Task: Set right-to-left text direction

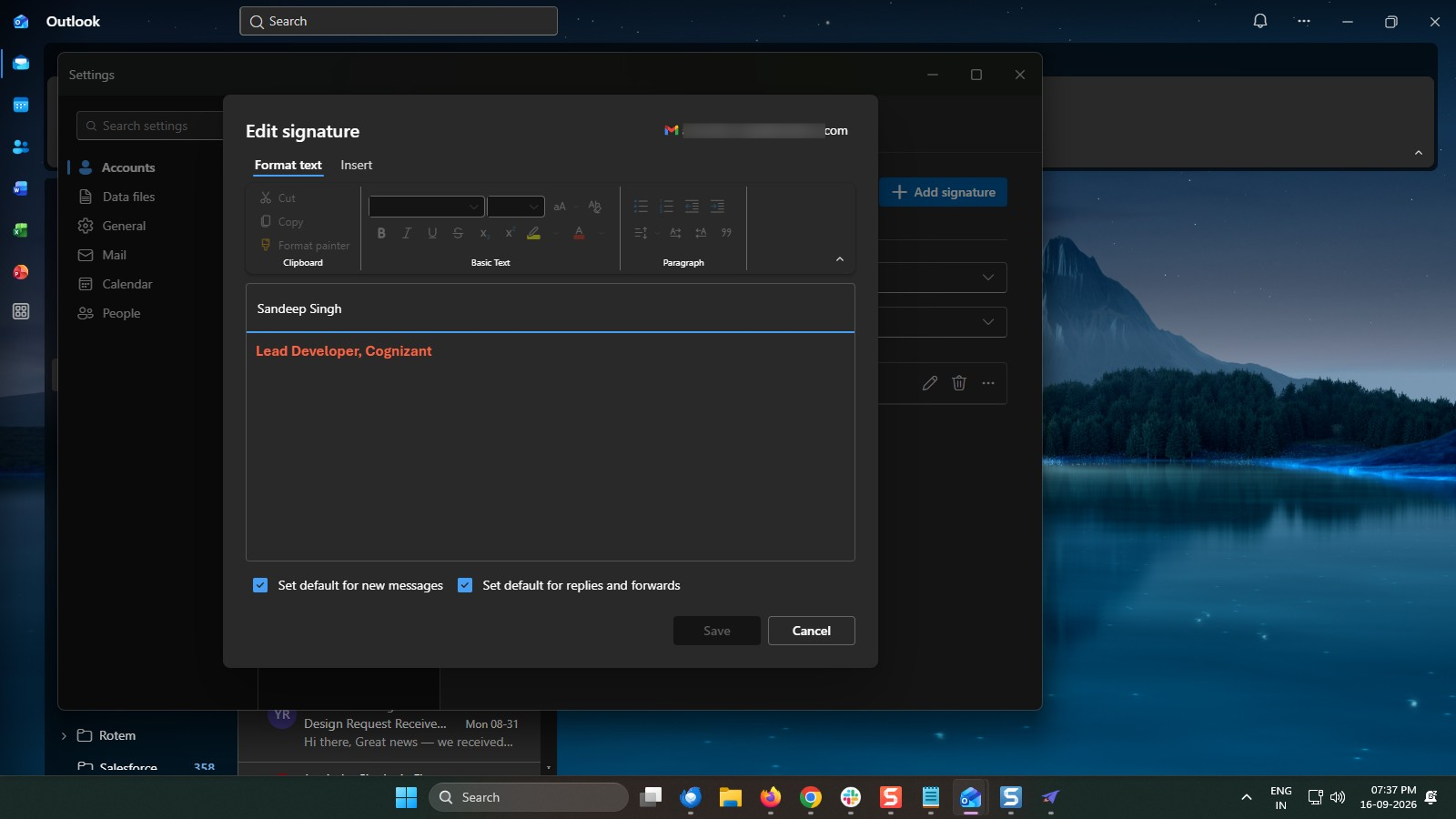Action: tap(701, 233)
